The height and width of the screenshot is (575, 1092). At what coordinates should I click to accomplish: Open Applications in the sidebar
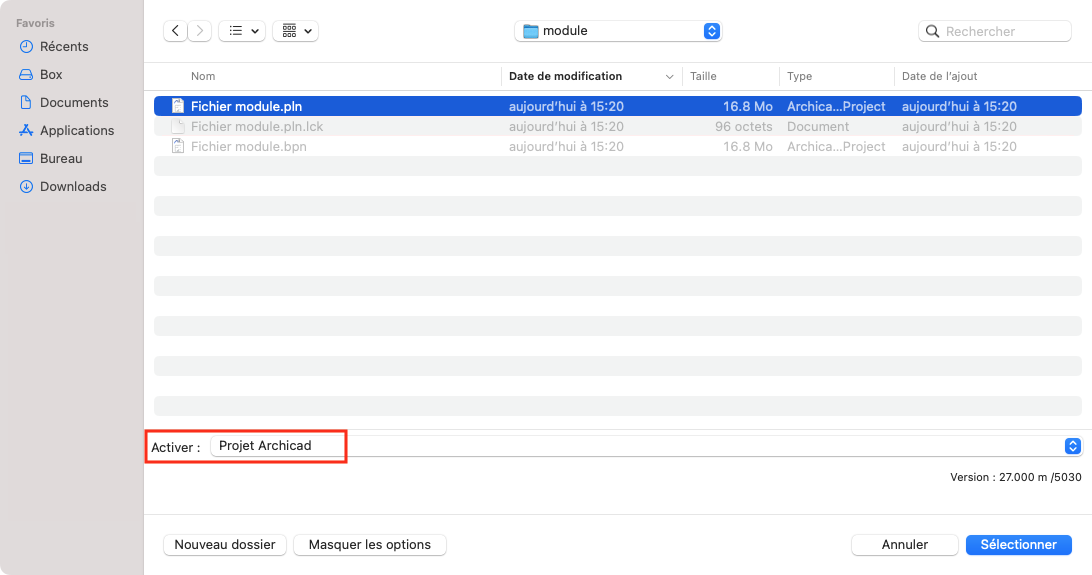click(77, 130)
